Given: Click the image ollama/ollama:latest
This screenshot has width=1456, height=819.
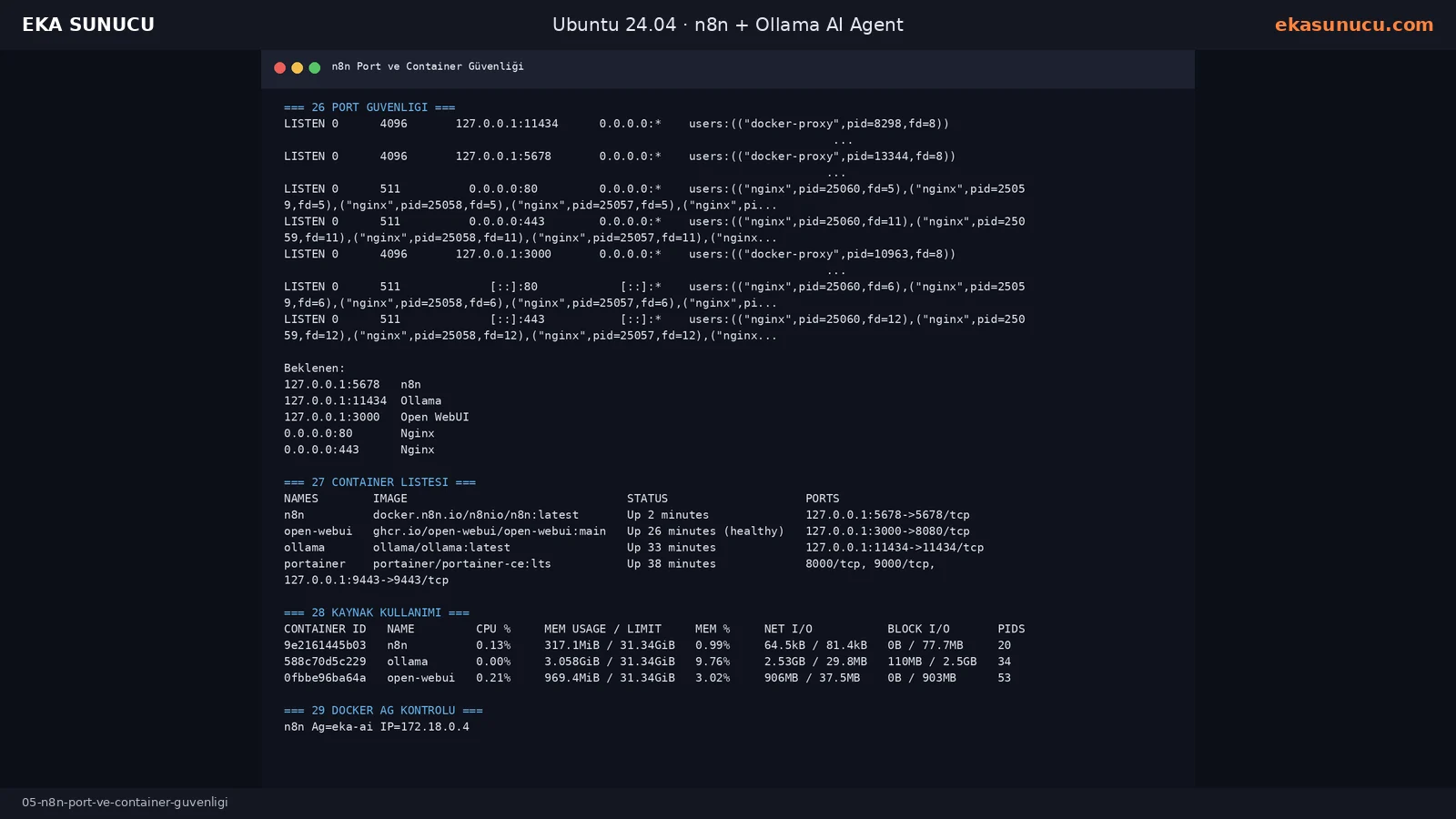Looking at the screenshot, I should click(441, 548).
